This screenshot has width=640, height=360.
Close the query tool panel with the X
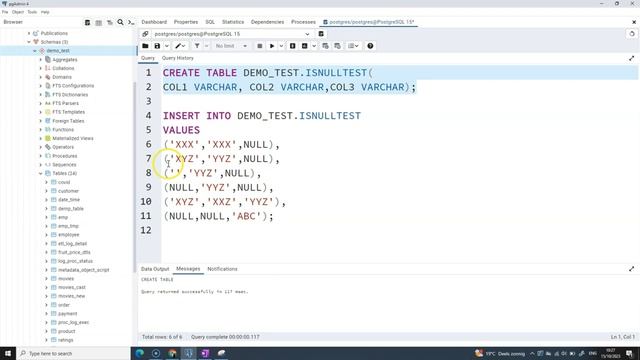(x=634, y=22)
